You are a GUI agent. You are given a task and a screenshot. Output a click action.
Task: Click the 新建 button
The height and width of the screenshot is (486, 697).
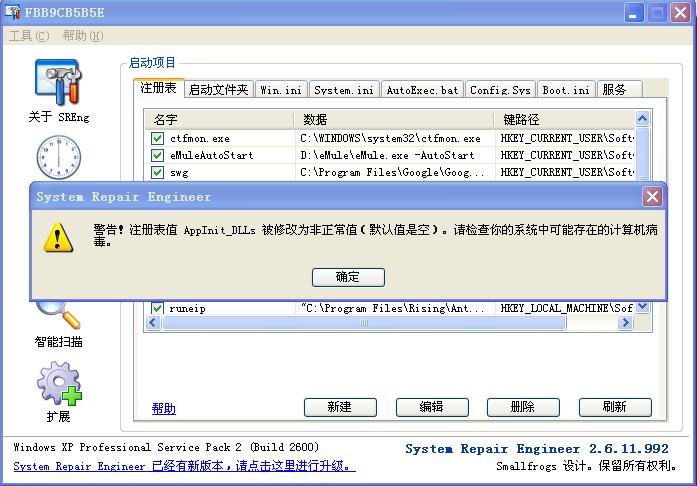tap(340, 407)
